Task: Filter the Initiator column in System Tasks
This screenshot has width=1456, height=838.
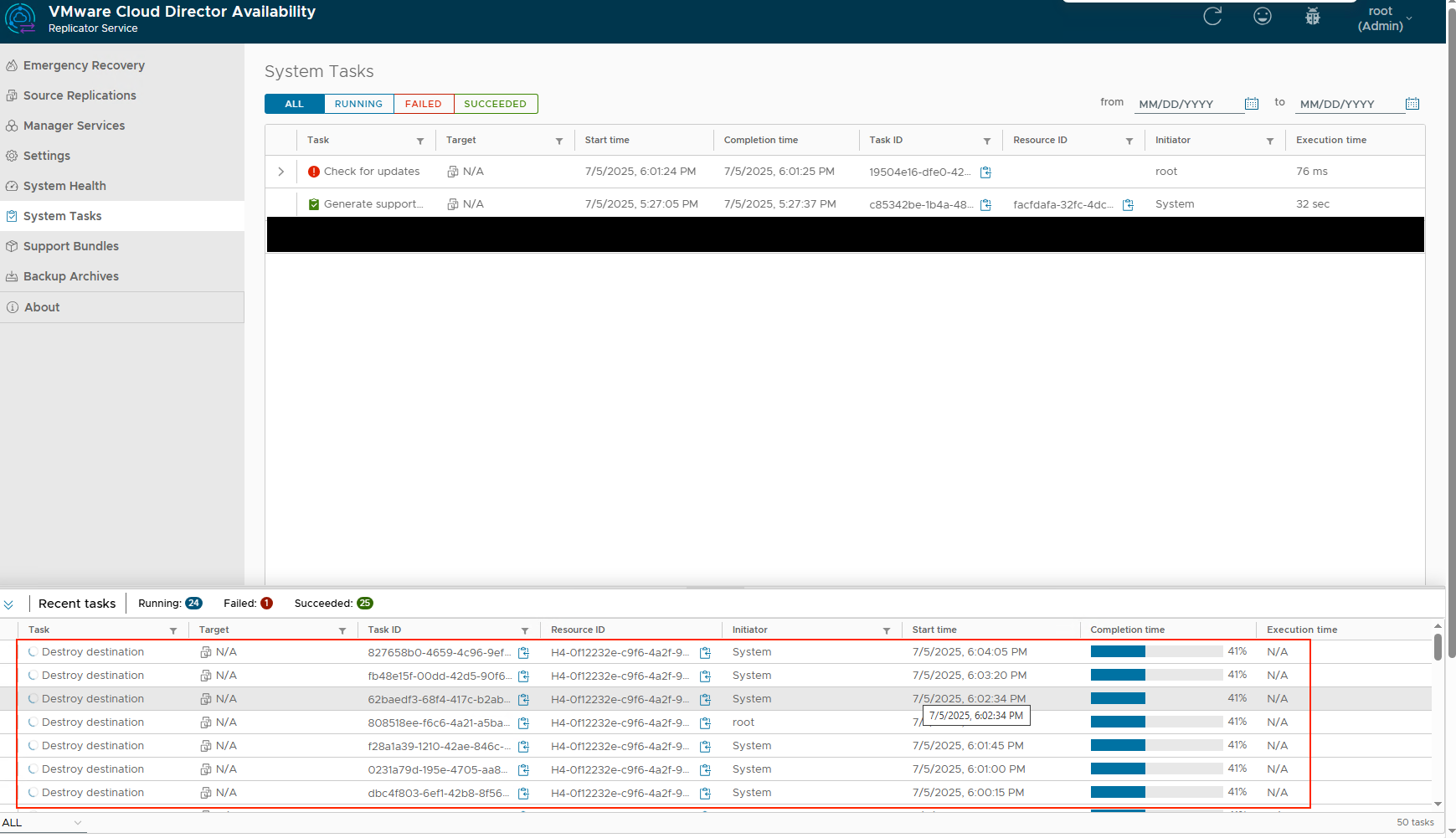Action: 1270,141
